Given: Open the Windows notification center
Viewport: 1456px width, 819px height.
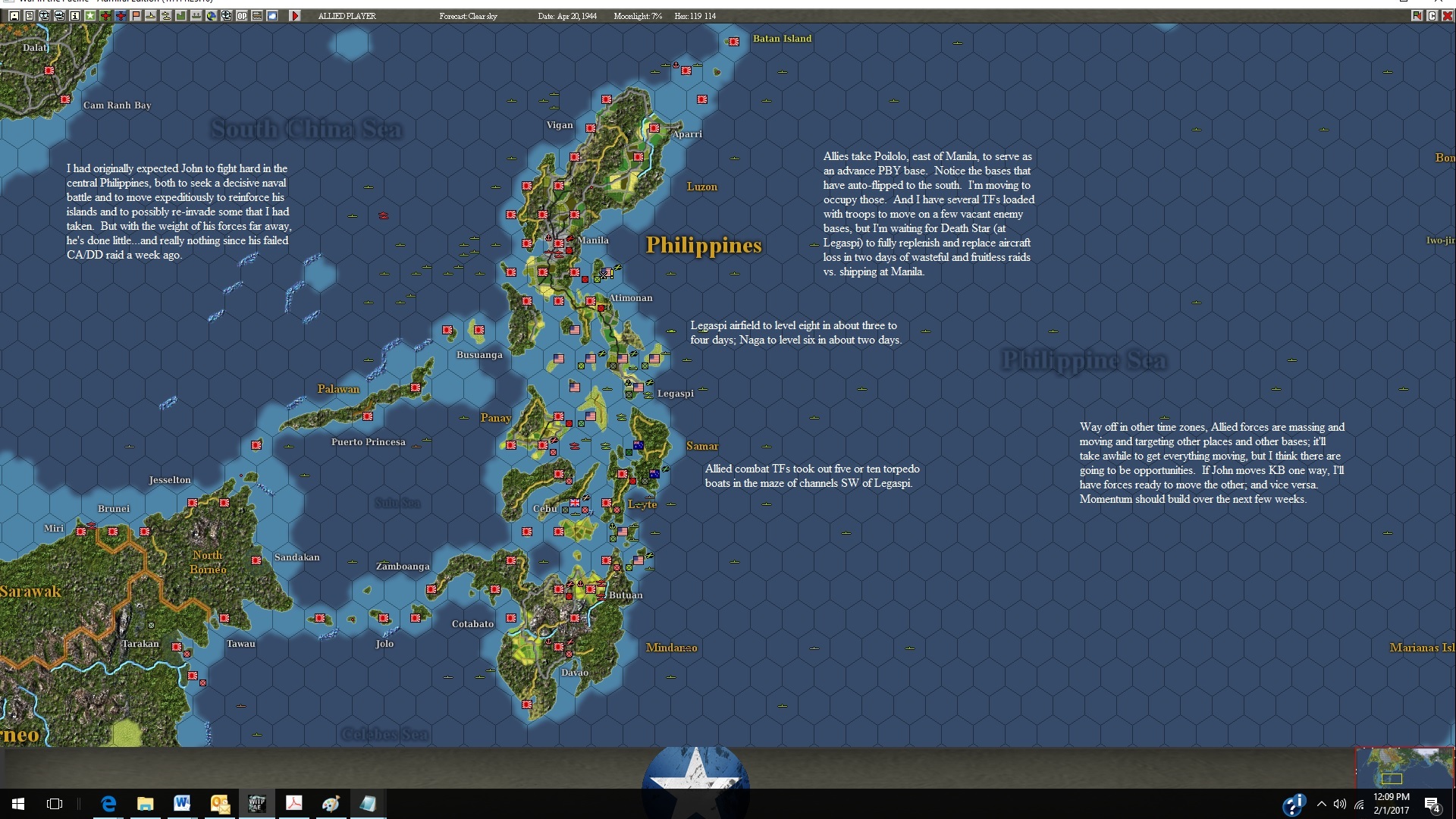Looking at the screenshot, I should pos(1432,804).
